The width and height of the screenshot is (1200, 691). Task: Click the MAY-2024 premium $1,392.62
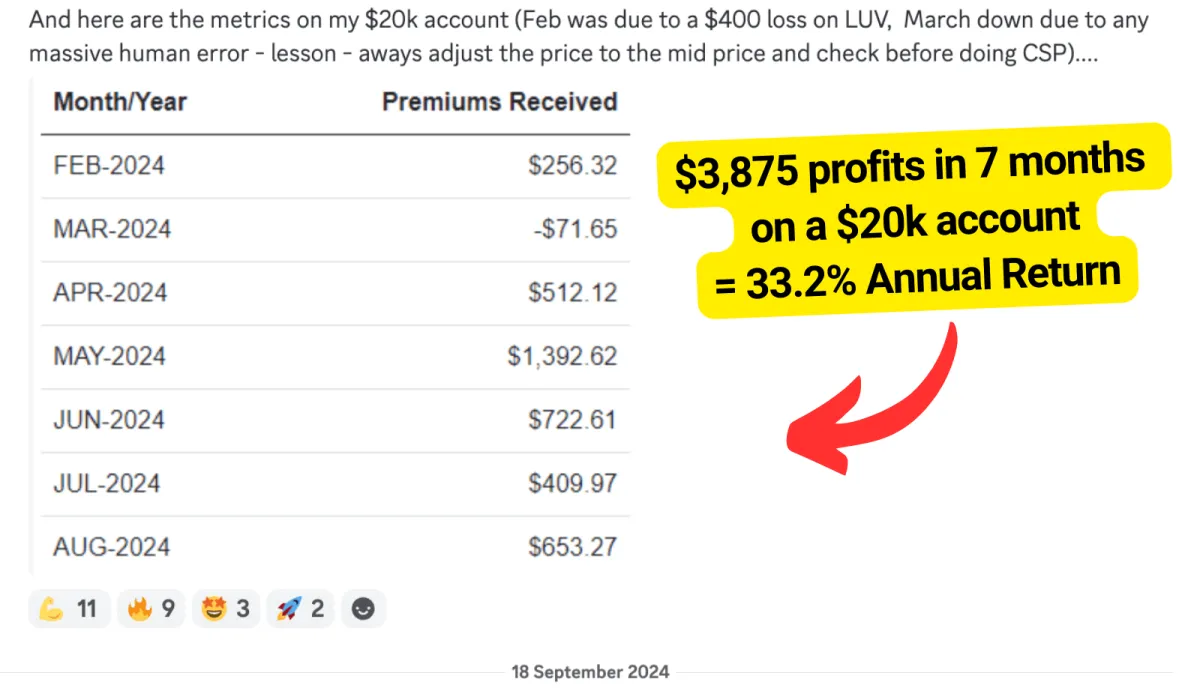(x=562, y=356)
